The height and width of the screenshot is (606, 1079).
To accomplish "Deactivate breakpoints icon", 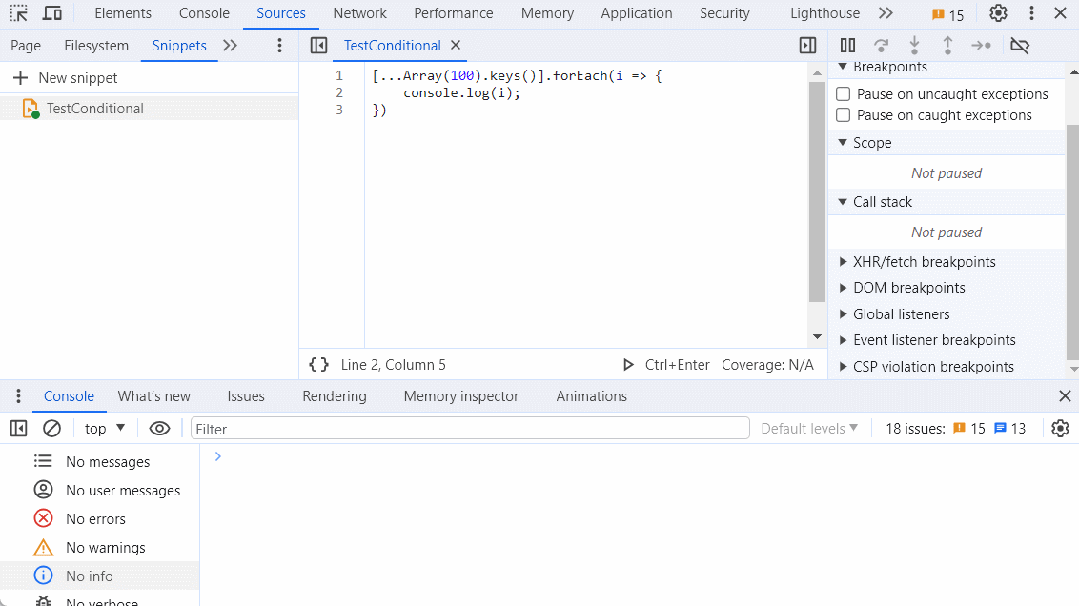I will point(1019,45).
